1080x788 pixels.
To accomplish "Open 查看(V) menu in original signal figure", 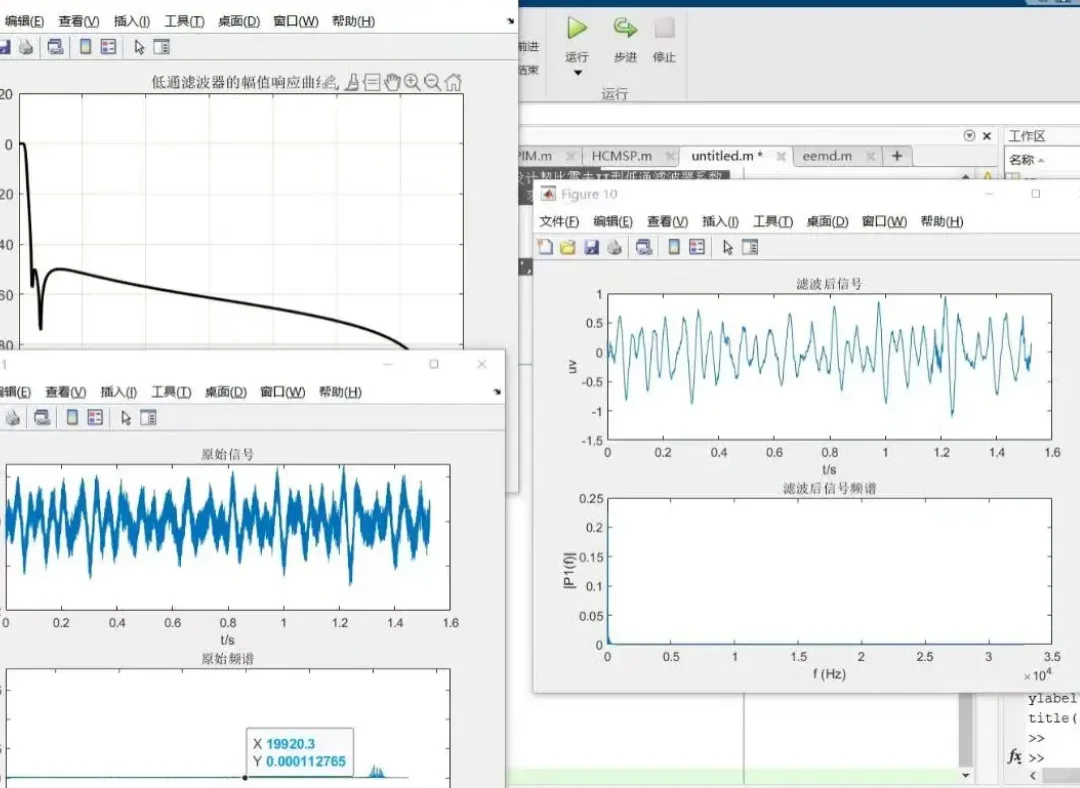I will coord(65,392).
